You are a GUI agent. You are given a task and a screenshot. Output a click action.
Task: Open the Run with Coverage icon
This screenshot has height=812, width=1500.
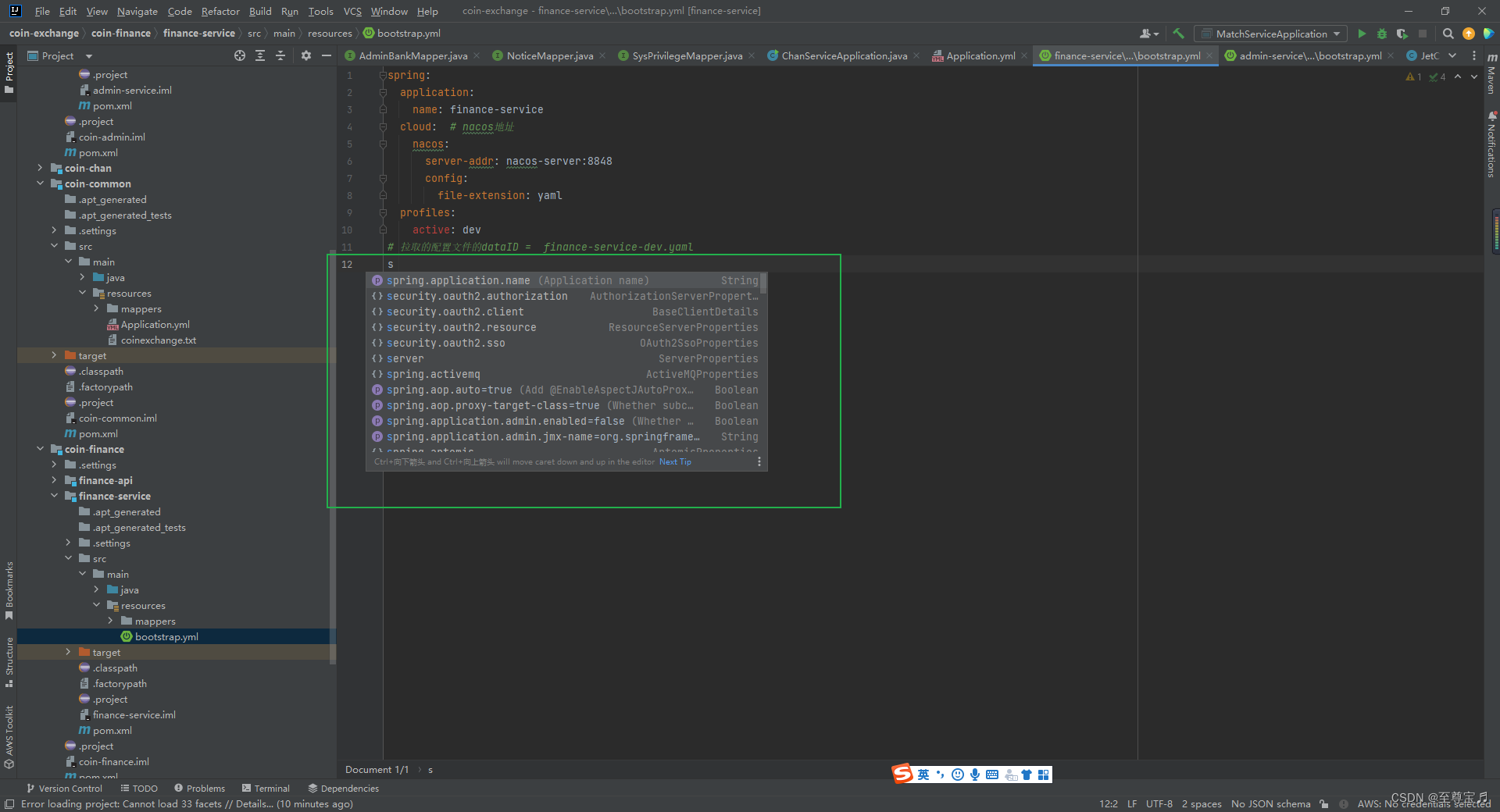click(x=1402, y=34)
